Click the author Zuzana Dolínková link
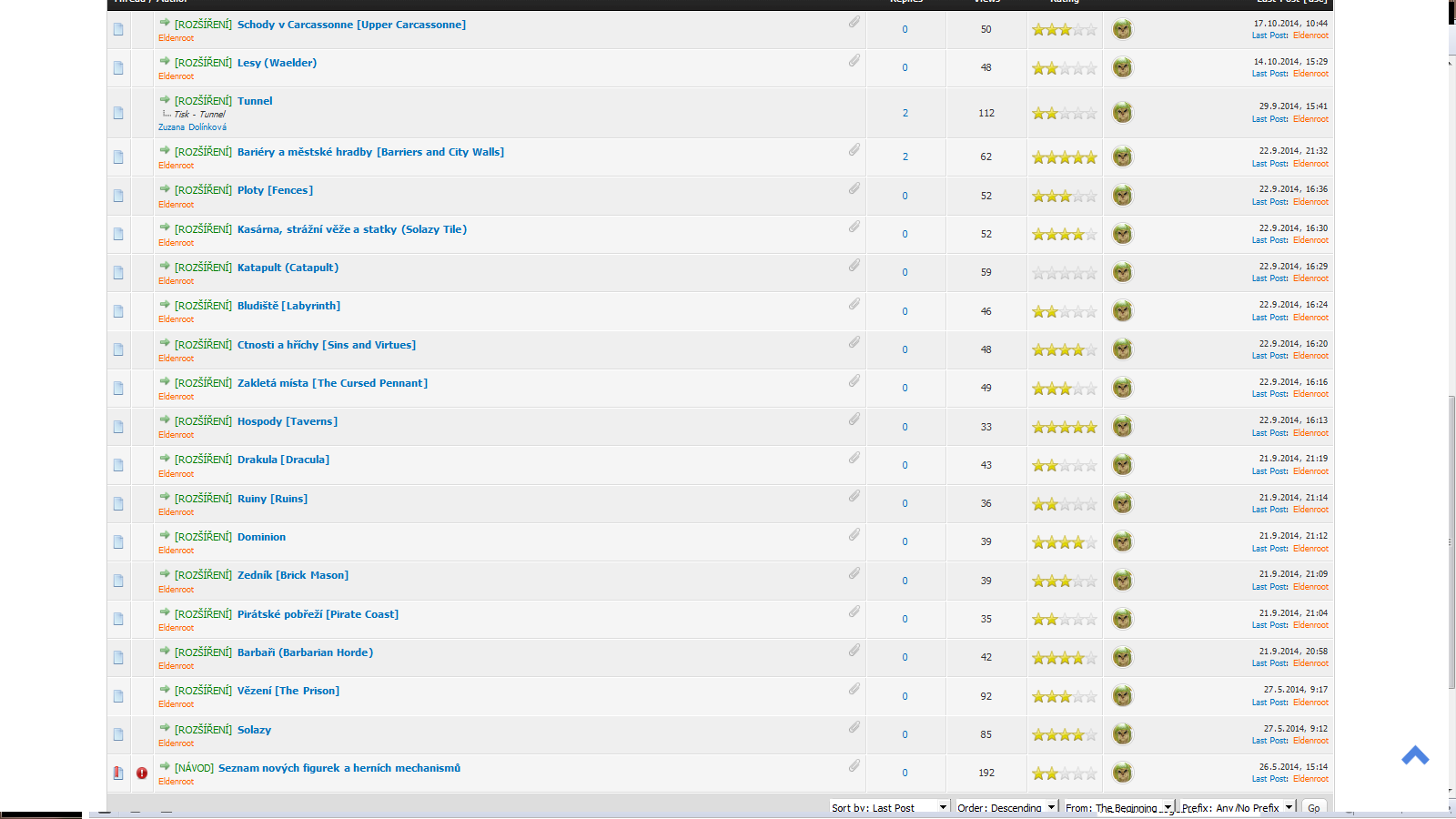Image resolution: width=1456 pixels, height=819 pixels. pos(192,127)
